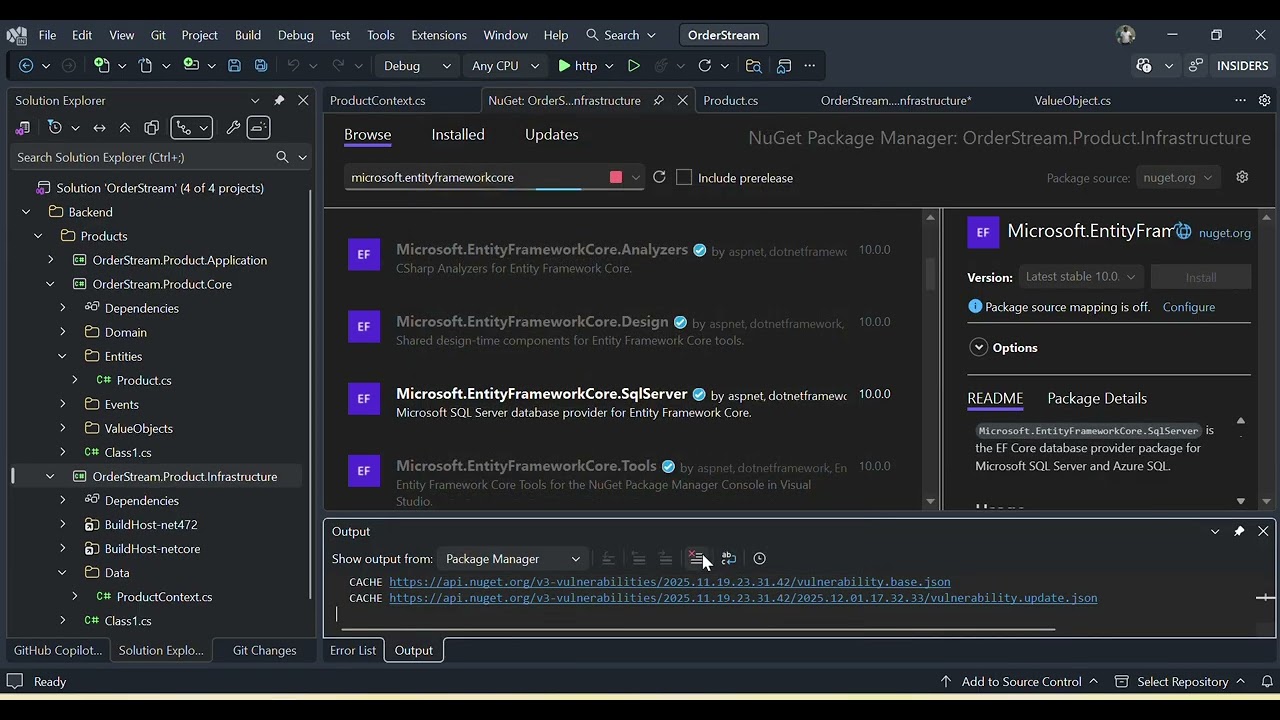This screenshot has width=1280, height=720.
Task: Click the Send Feedback person icon
Action: point(1195,66)
